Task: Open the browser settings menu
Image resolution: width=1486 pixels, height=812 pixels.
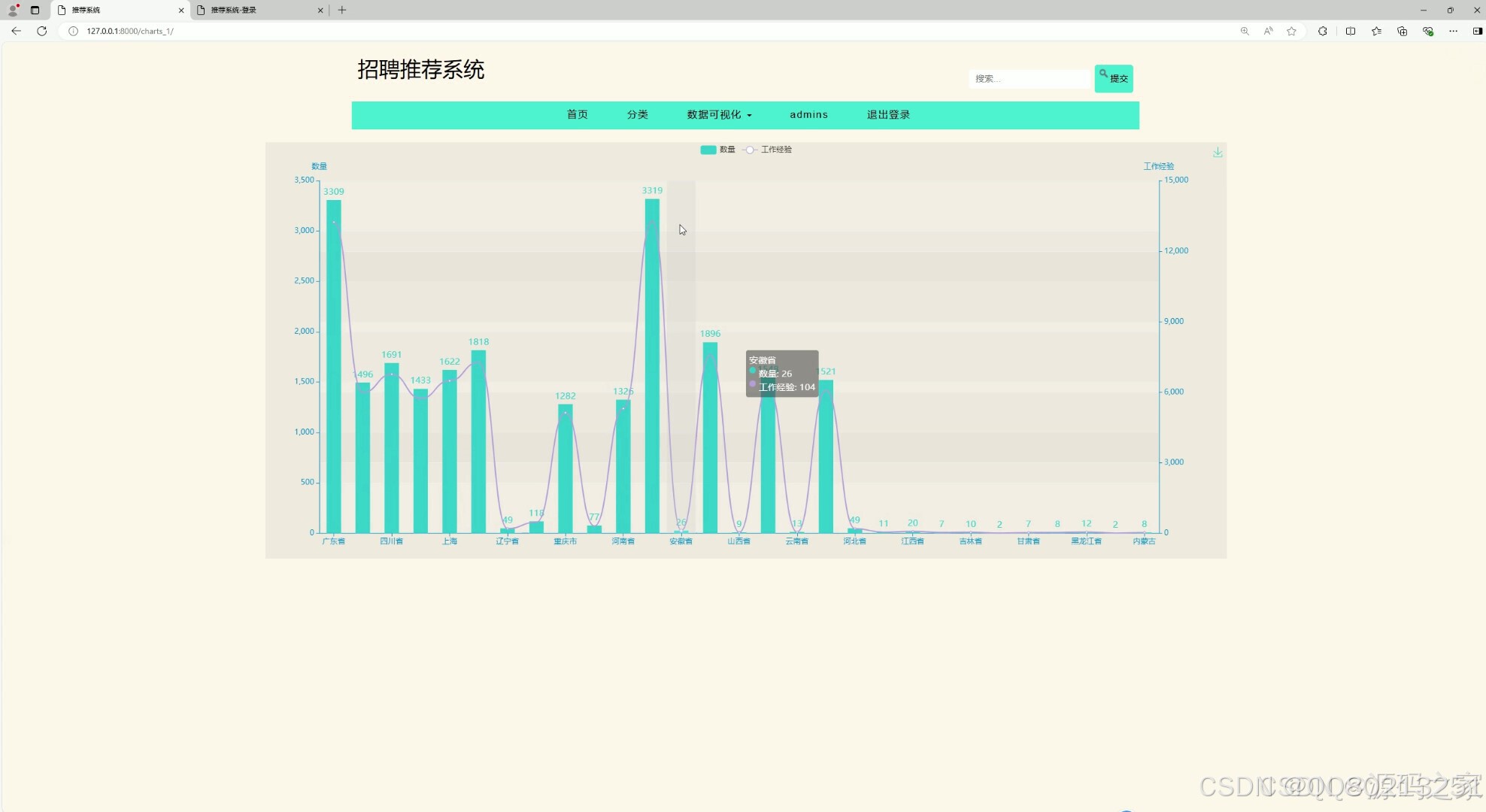Action: pyautogui.click(x=1453, y=31)
